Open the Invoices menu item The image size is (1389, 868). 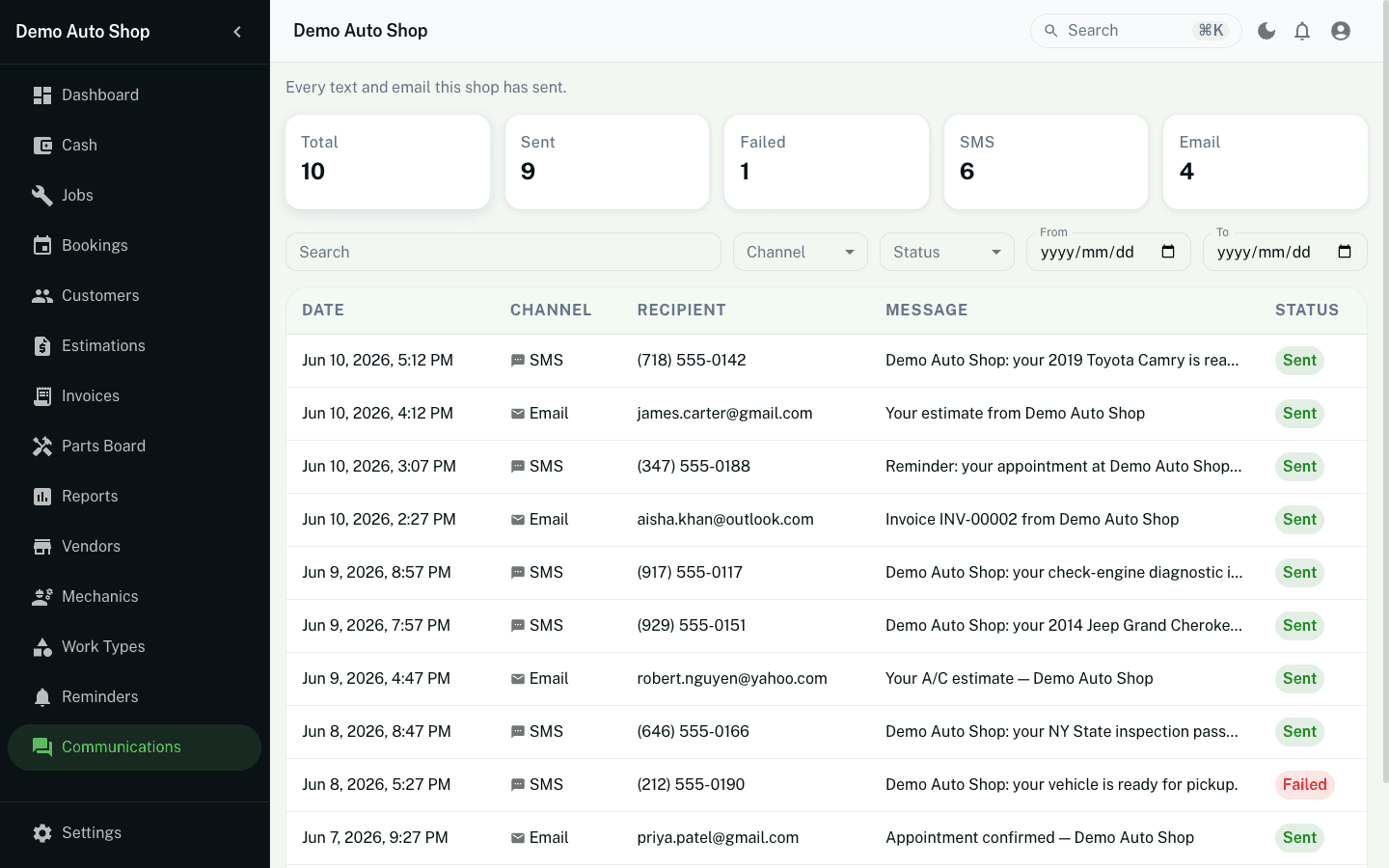[134, 395]
